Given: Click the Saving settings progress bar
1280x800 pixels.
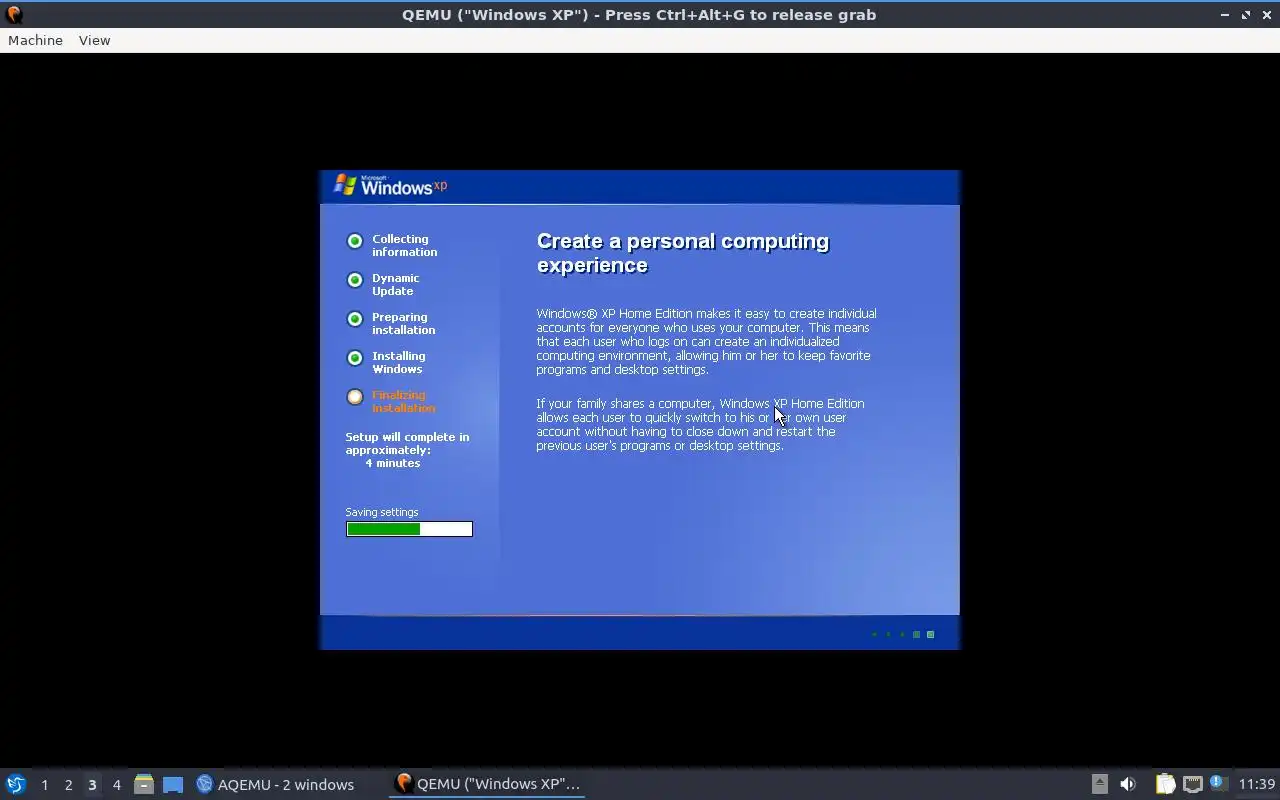Looking at the screenshot, I should tap(409, 529).
